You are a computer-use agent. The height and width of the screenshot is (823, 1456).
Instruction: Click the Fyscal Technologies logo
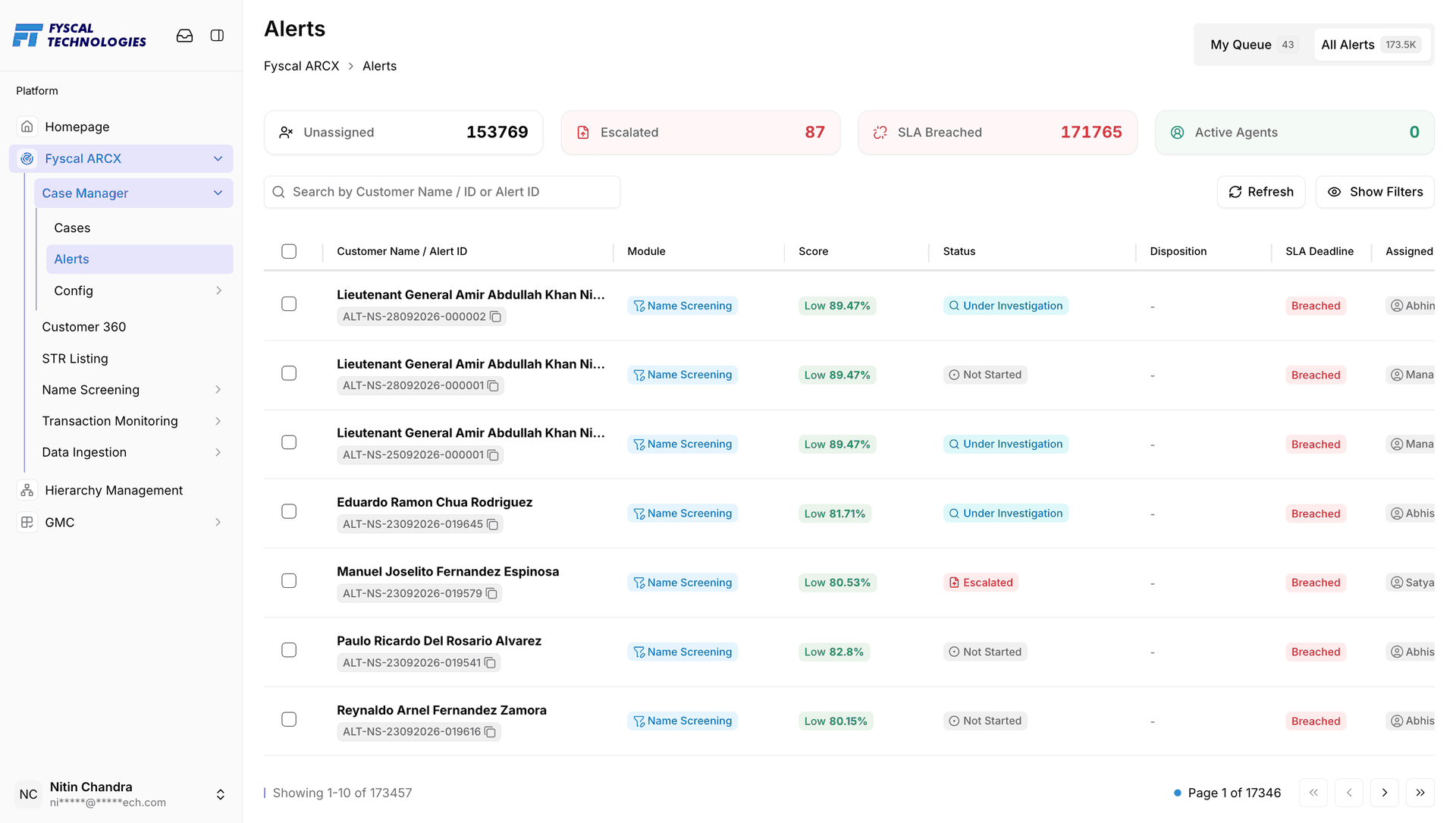[80, 36]
